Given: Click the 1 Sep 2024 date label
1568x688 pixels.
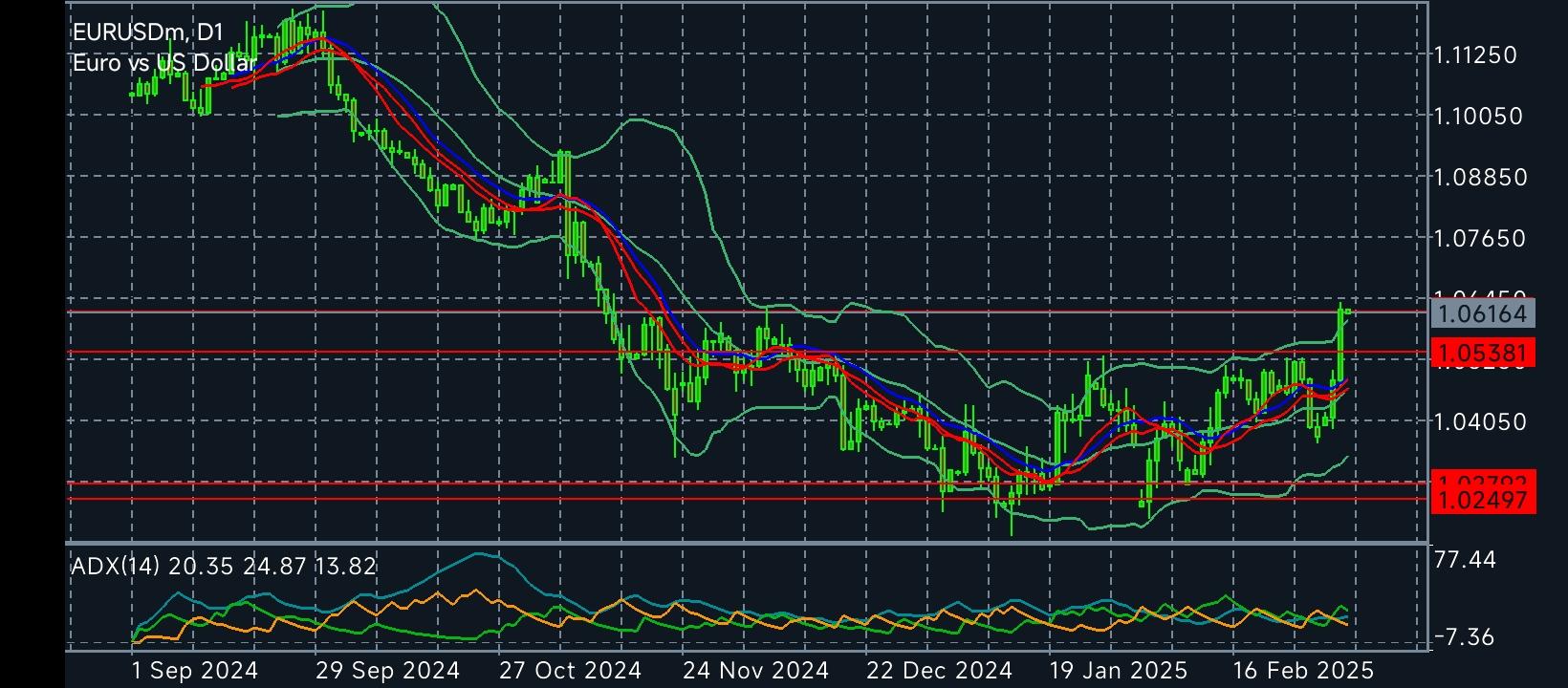Looking at the screenshot, I should point(195,671).
